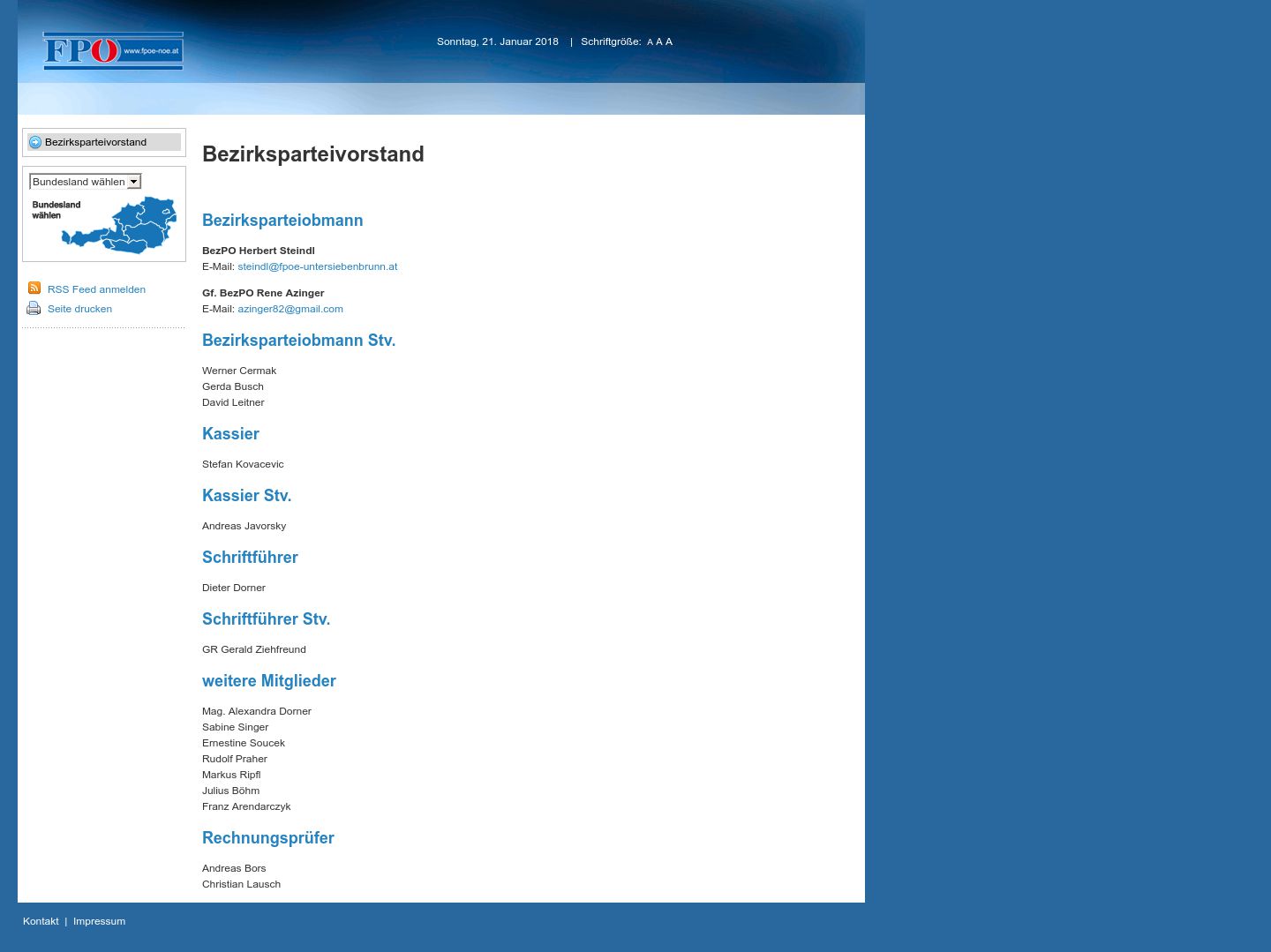Viewport: 1271px width, 952px height.
Task: Click the Bezirksparteiobmann Stv. heading
Action: (298, 341)
